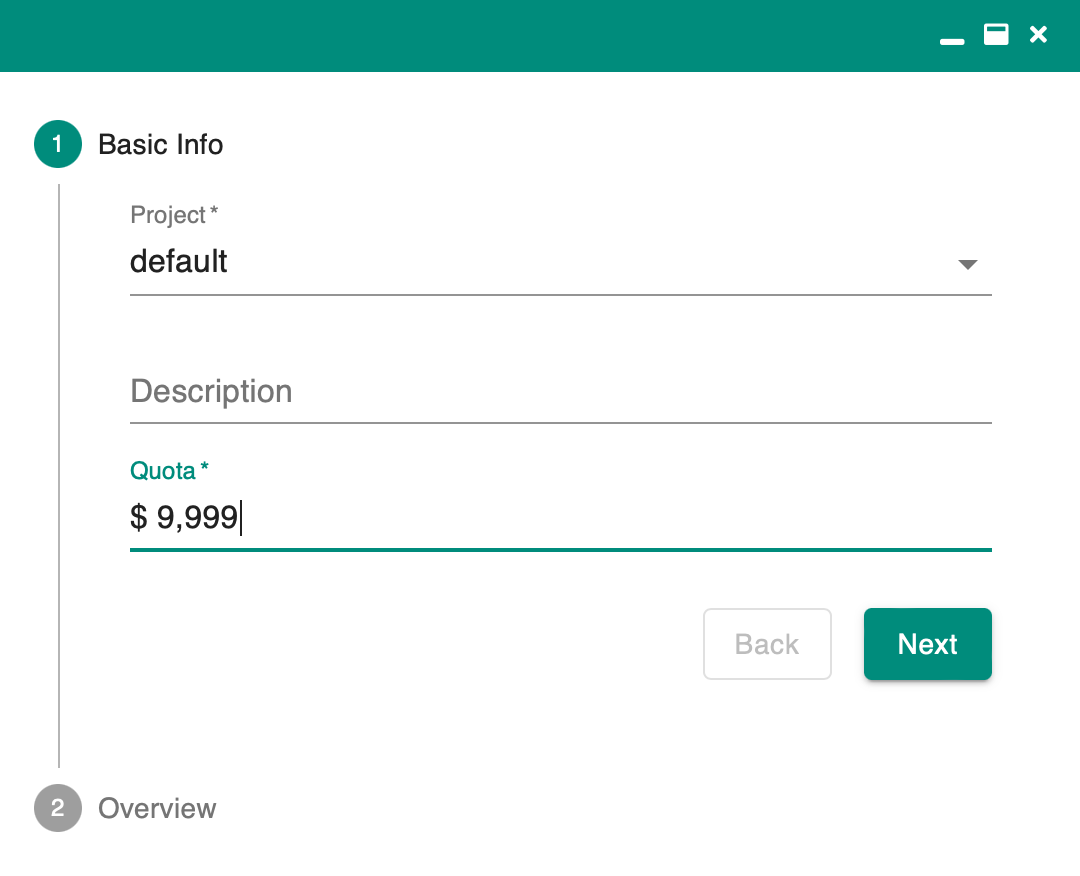Open the Project dropdown arrow
This screenshot has width=1080, height=876.
point(968,264)
